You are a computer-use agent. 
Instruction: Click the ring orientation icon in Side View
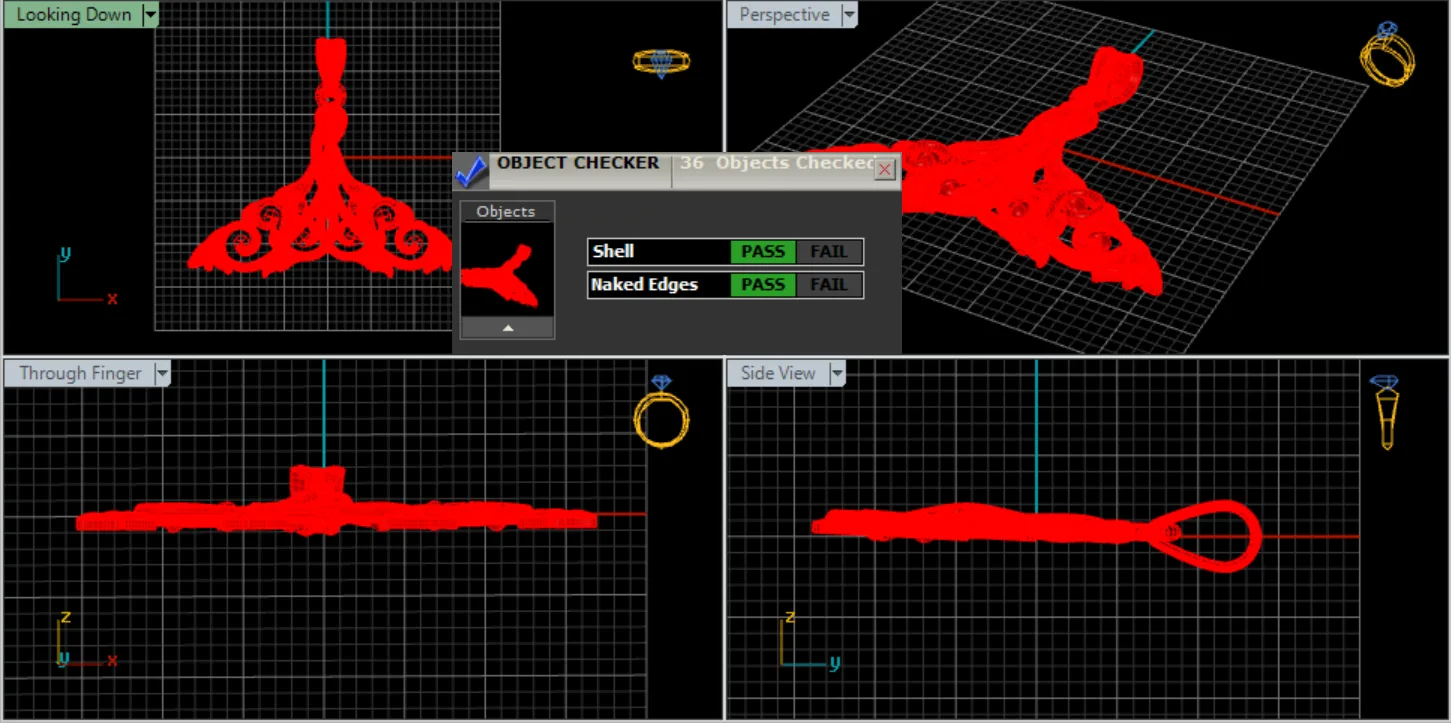coord(1385,412)
